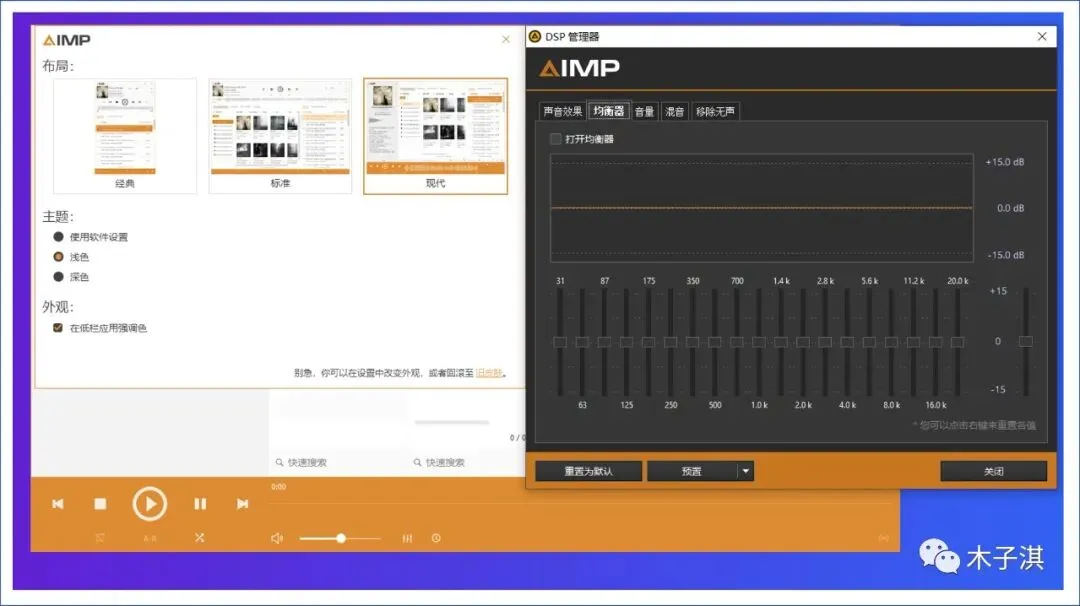Switch to the 混音 tab
The height and width of the screenshot is (606, 1080).
[674, 112]
